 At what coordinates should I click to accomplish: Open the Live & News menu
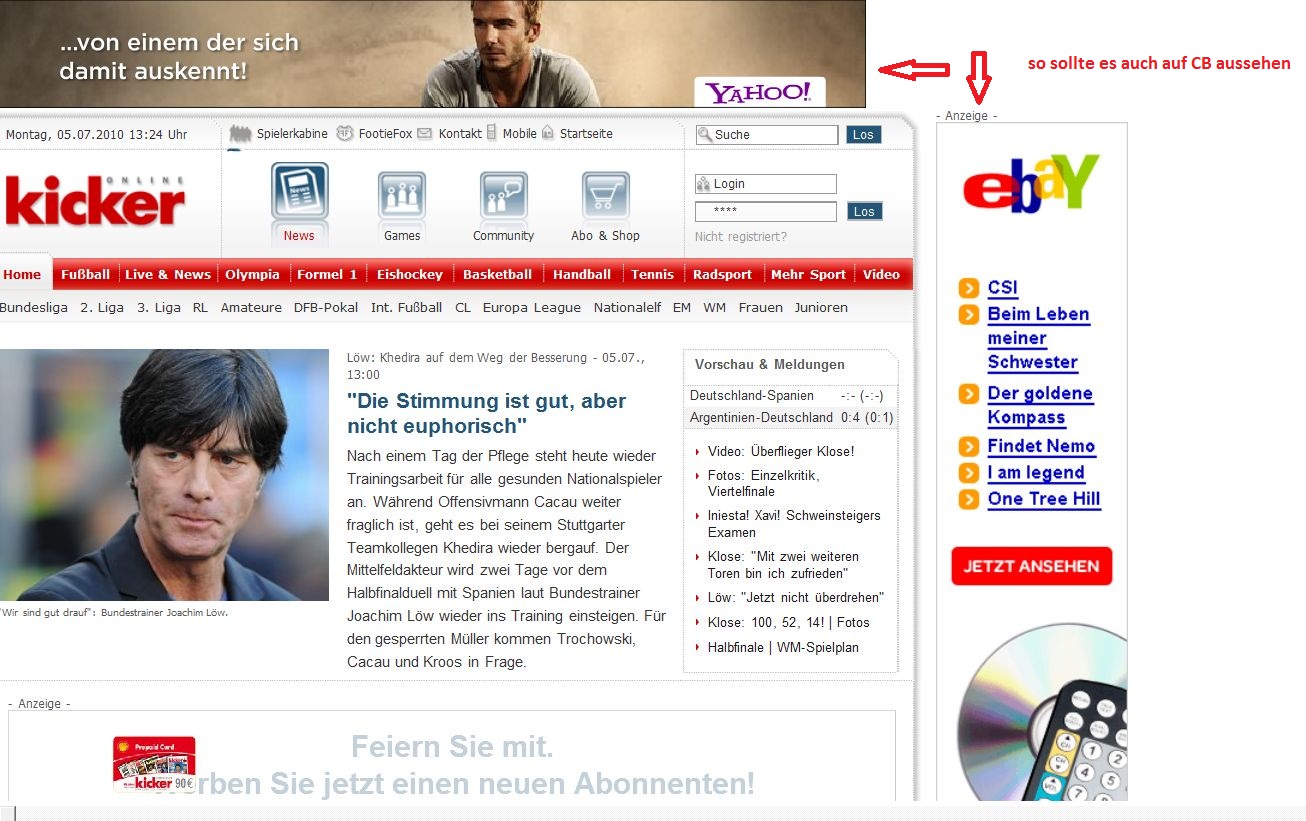pos(168,274)
